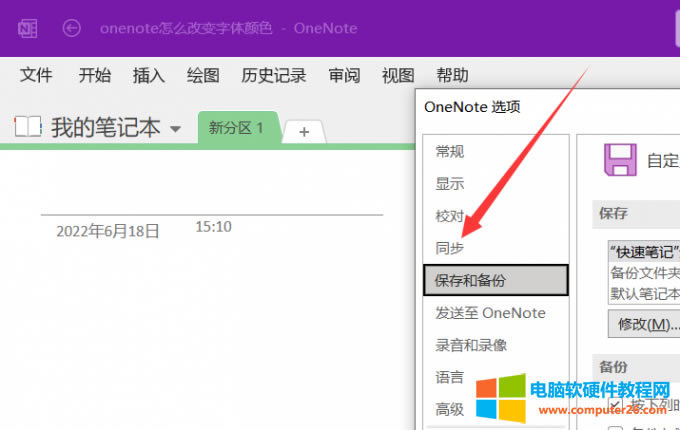
Task: Click the back arrow button in title bar
Action: pos(72,28)
